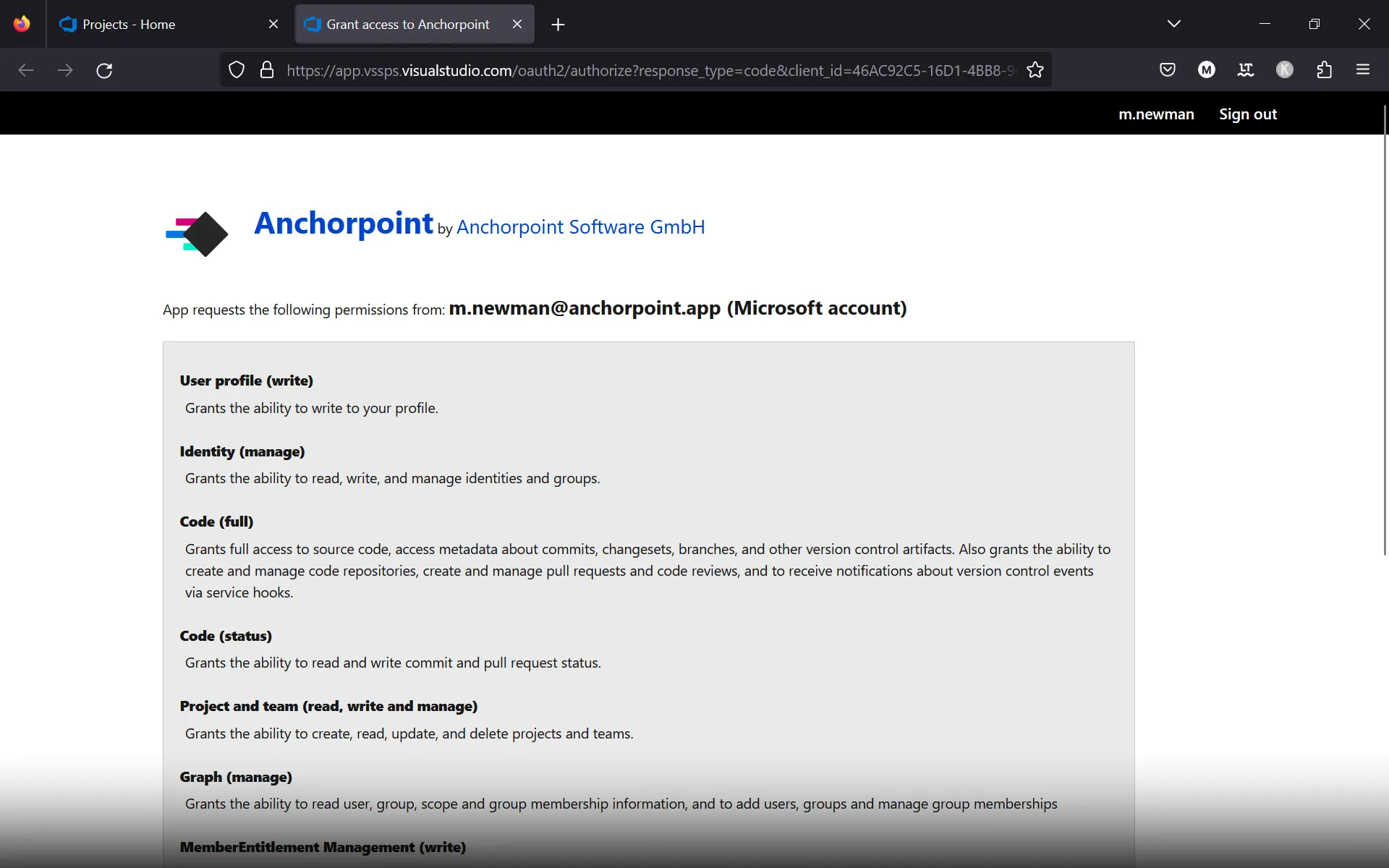This screenshot has height=868, width=1389.
Task: Switch to the Projects - Home tab
Action: tap(145, 23)
